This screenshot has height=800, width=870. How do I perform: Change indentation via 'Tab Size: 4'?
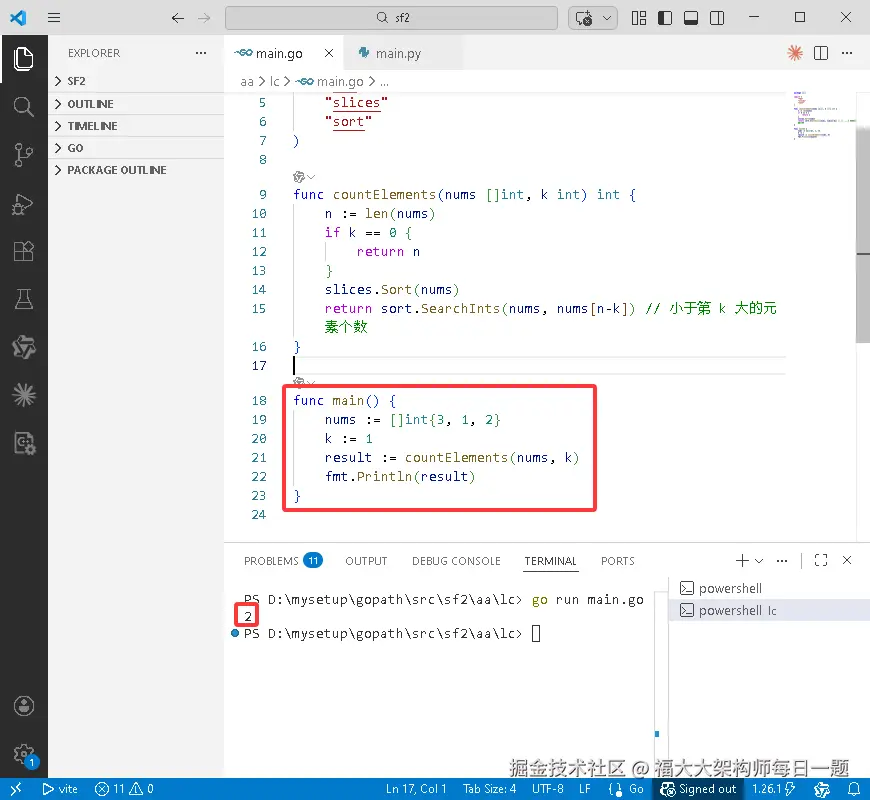pos(489,789)
